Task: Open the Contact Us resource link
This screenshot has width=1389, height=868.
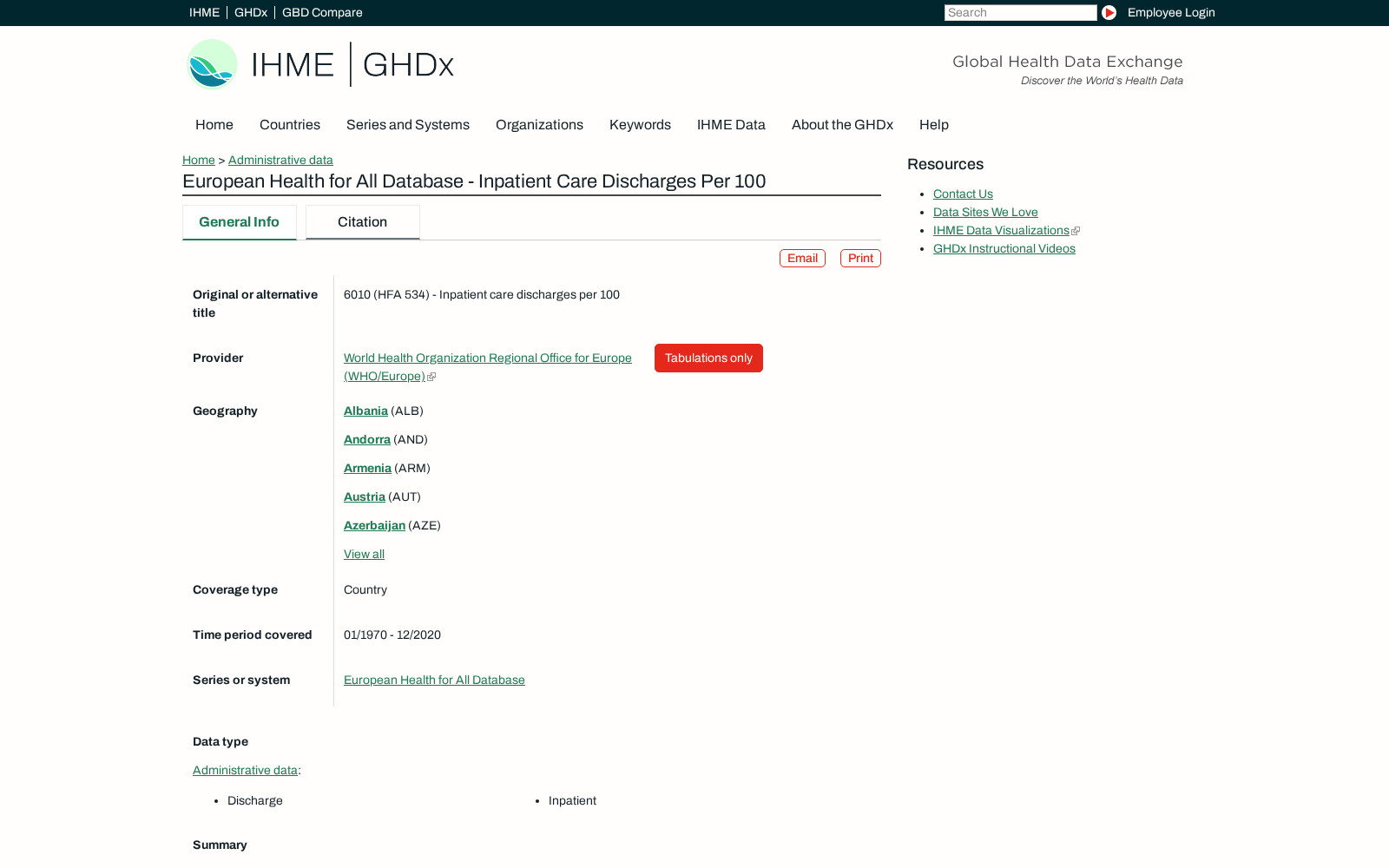Action: click(x=963, y=194)
